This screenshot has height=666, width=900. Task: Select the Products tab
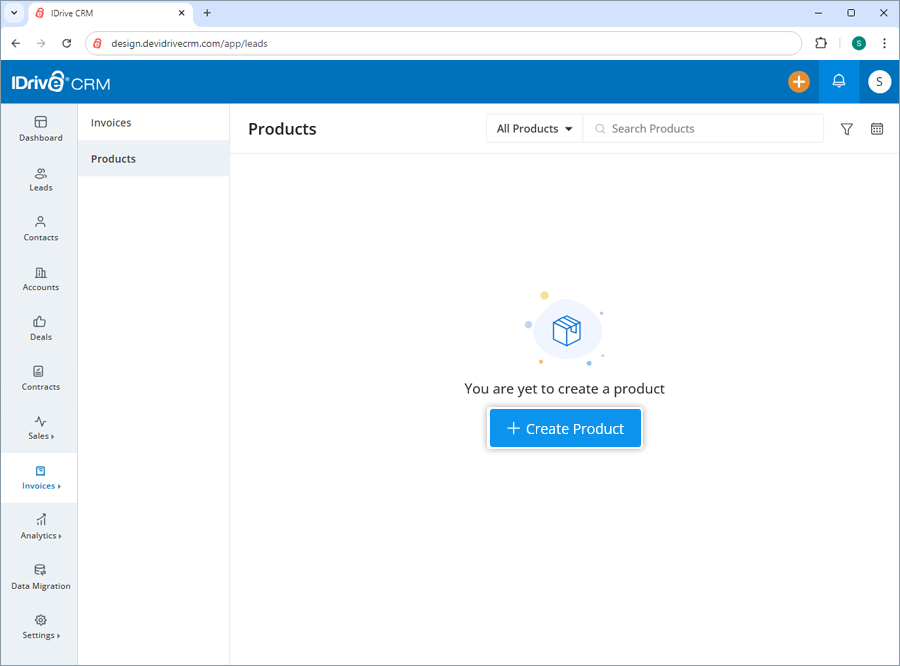coord(112,158)
